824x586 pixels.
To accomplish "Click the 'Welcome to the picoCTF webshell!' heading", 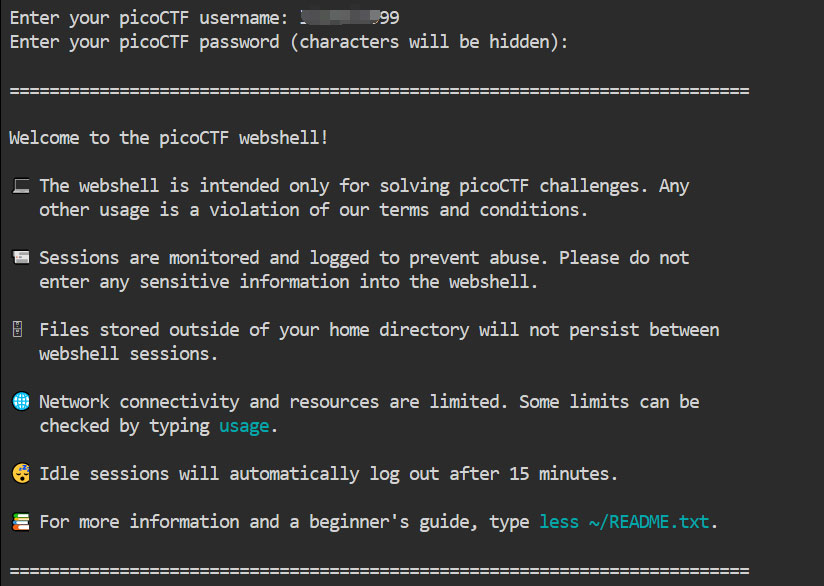I will (x=168, y=138).
